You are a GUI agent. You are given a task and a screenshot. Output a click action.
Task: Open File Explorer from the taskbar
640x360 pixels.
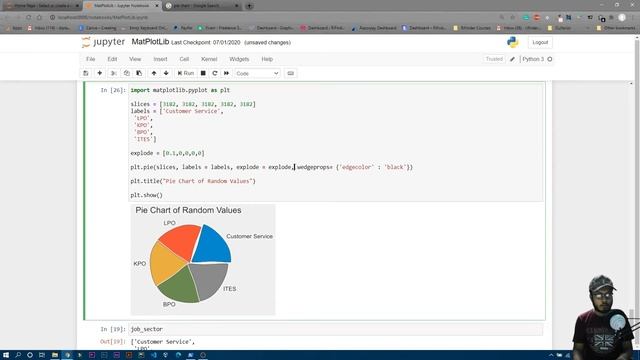tap(54, 355)
